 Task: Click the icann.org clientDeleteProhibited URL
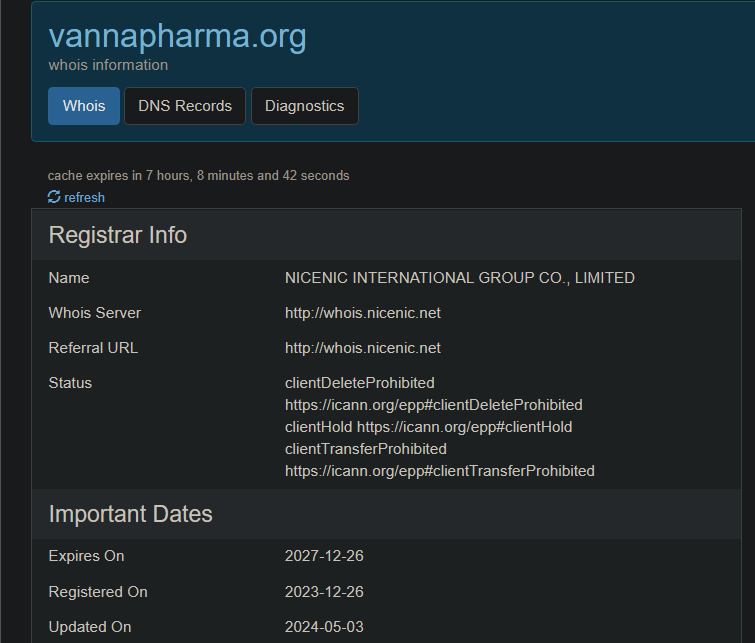click(433, 405)
